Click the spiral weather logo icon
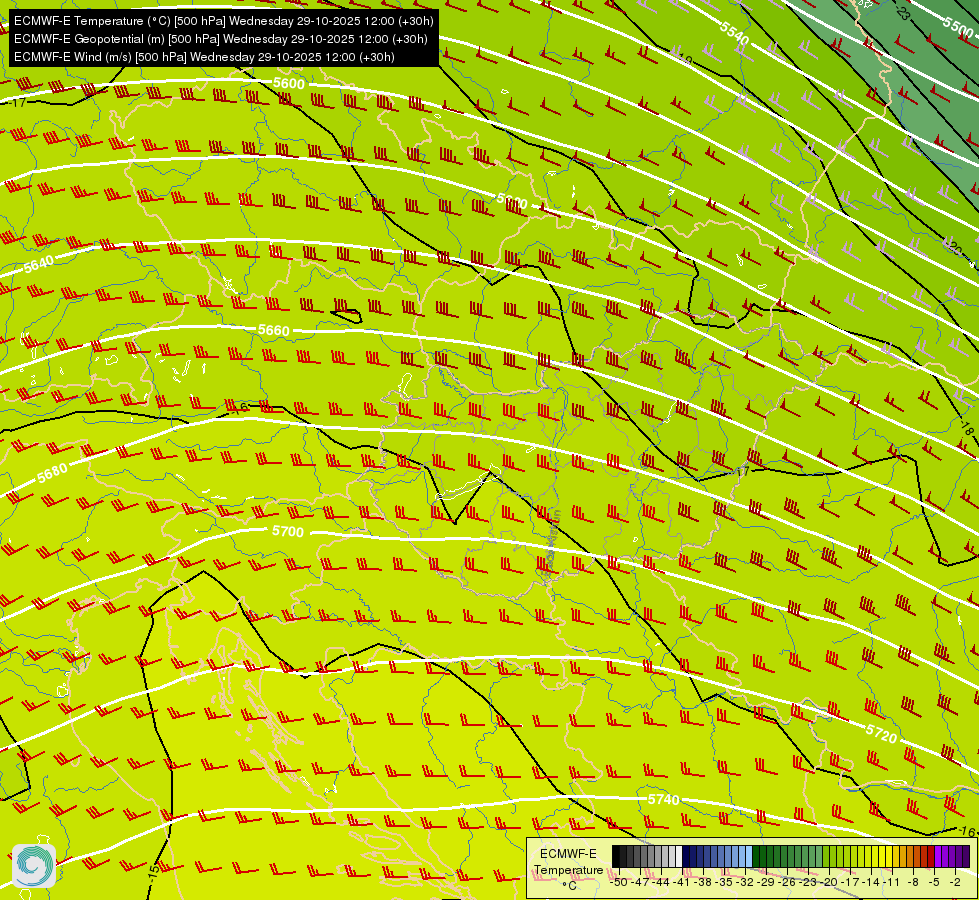 coord(34,865)
